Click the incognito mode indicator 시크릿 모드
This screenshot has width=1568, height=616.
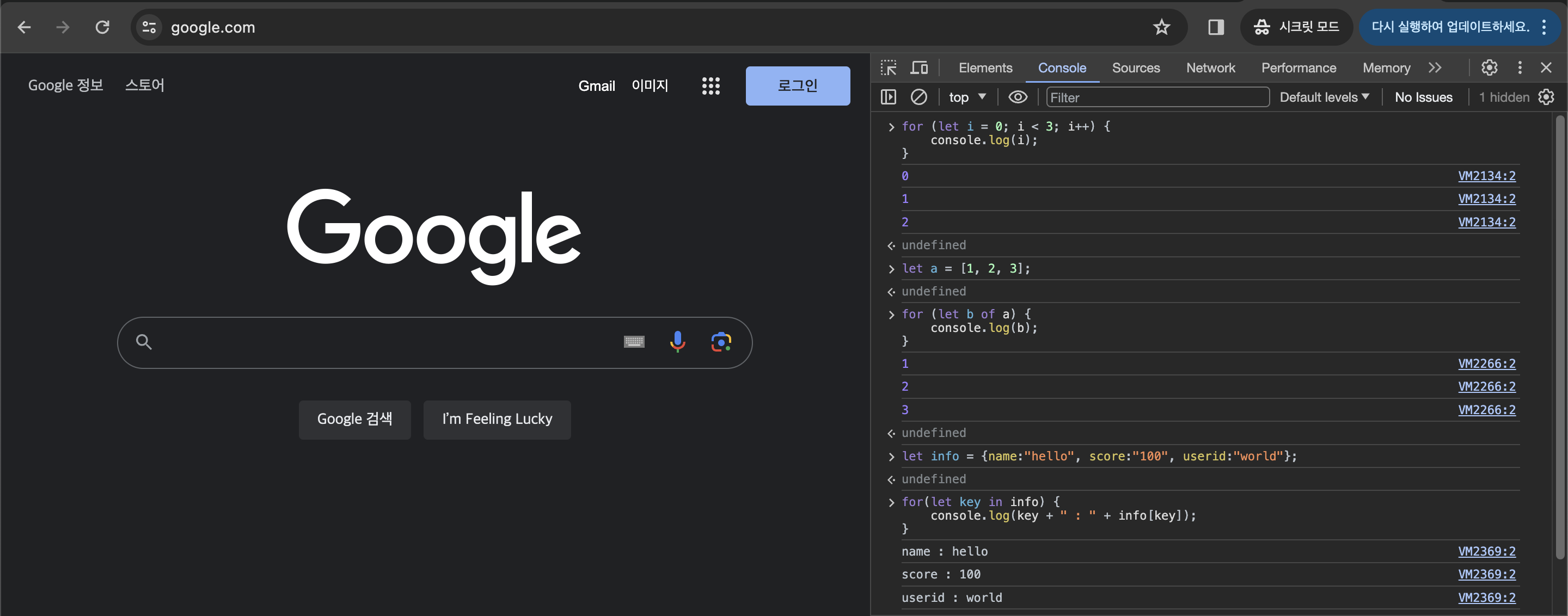pos(1296,27)
